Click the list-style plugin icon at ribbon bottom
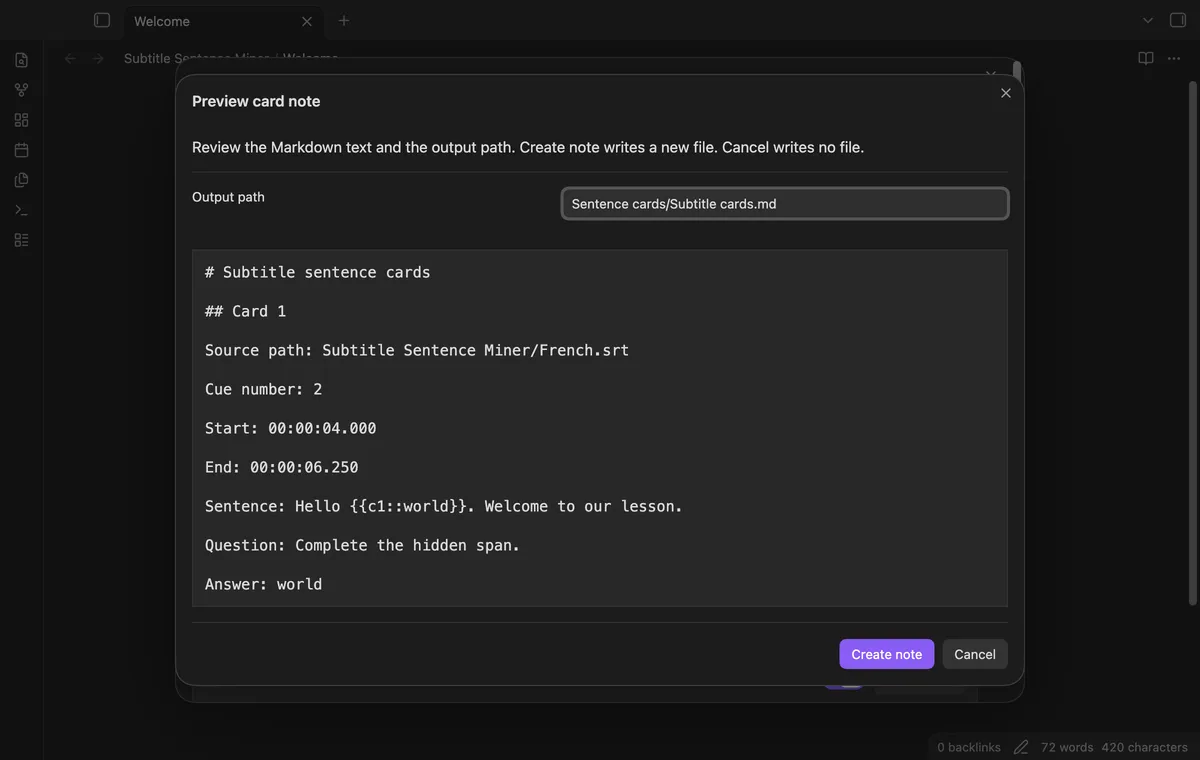Screen dimensions: 1200x760 tap(21, 240)
